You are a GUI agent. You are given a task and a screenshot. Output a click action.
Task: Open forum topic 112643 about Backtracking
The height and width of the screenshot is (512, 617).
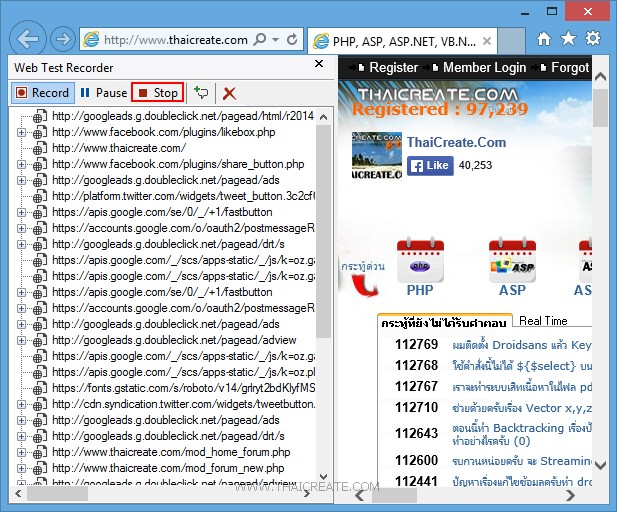pos(522,434)
